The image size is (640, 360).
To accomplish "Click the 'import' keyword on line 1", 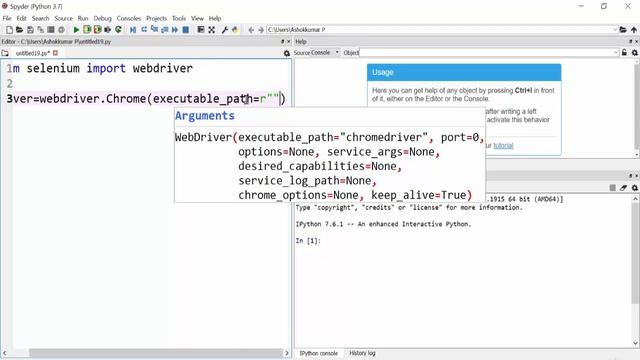I will pyautogui.click(x=106, y=68).
